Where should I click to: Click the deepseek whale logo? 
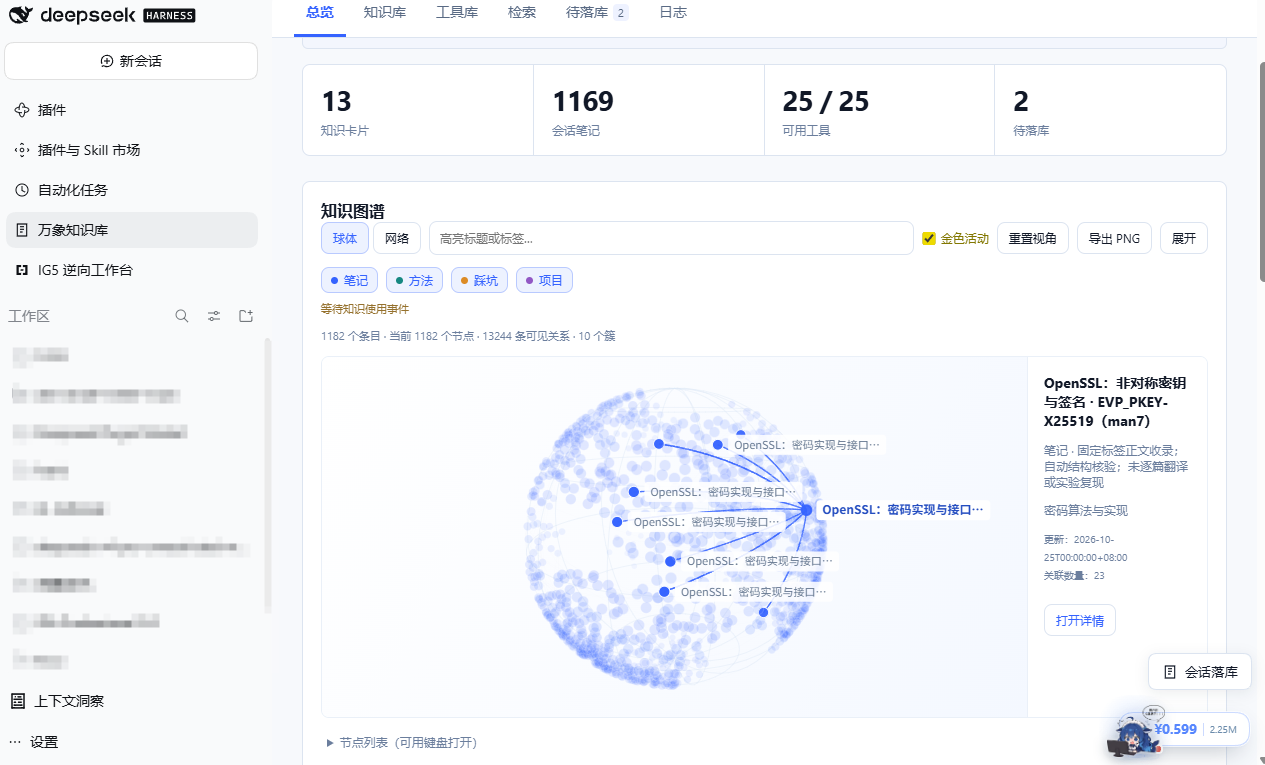click(x=21, y=15)
